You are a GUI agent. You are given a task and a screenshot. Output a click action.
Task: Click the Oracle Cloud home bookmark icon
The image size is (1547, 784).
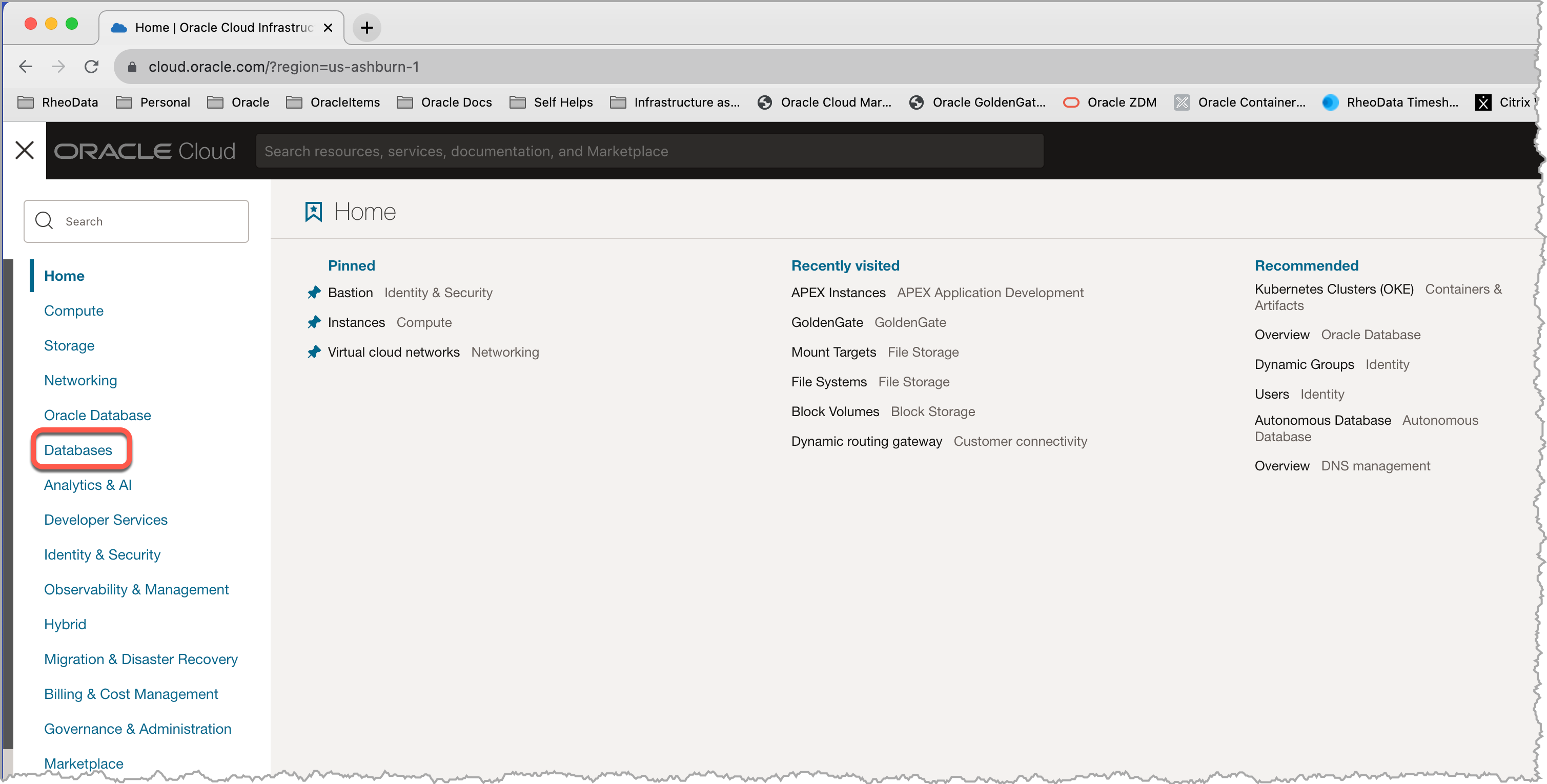[313, 212]
